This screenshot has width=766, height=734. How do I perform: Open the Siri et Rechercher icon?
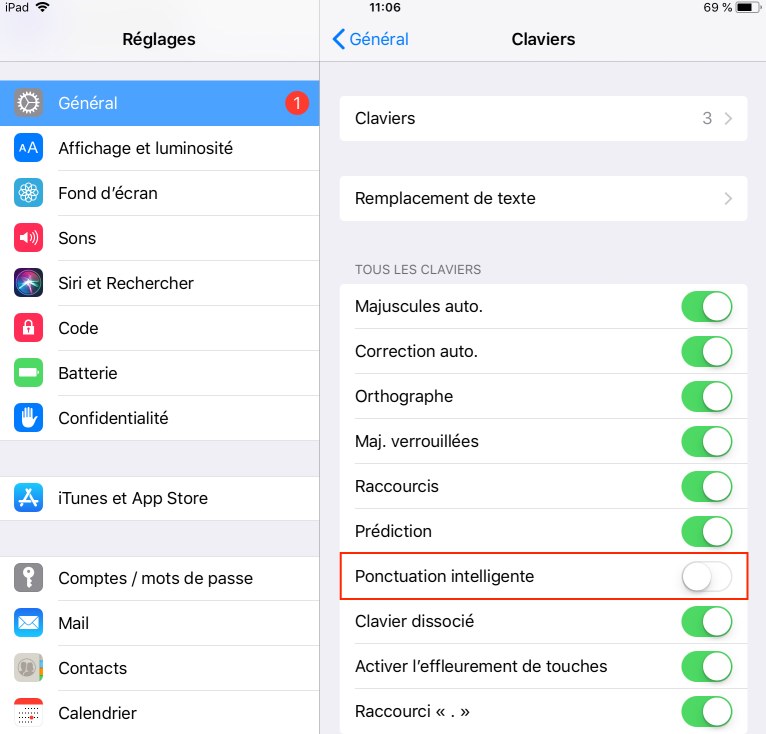pyautogui.click(x=28, y=282)
